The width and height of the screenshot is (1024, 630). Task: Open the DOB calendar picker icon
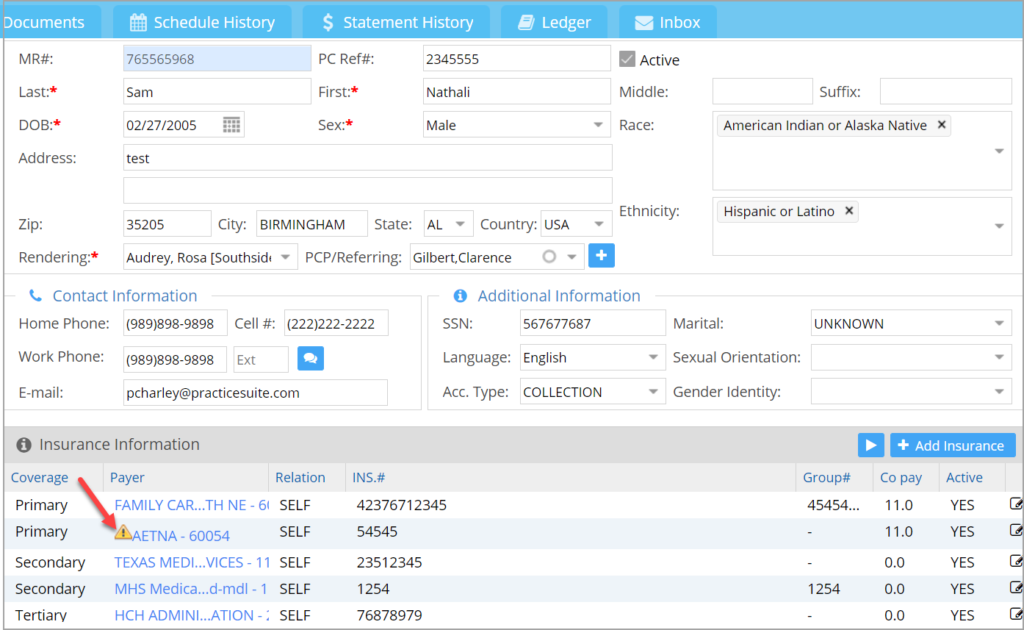[x=231, y=125]
